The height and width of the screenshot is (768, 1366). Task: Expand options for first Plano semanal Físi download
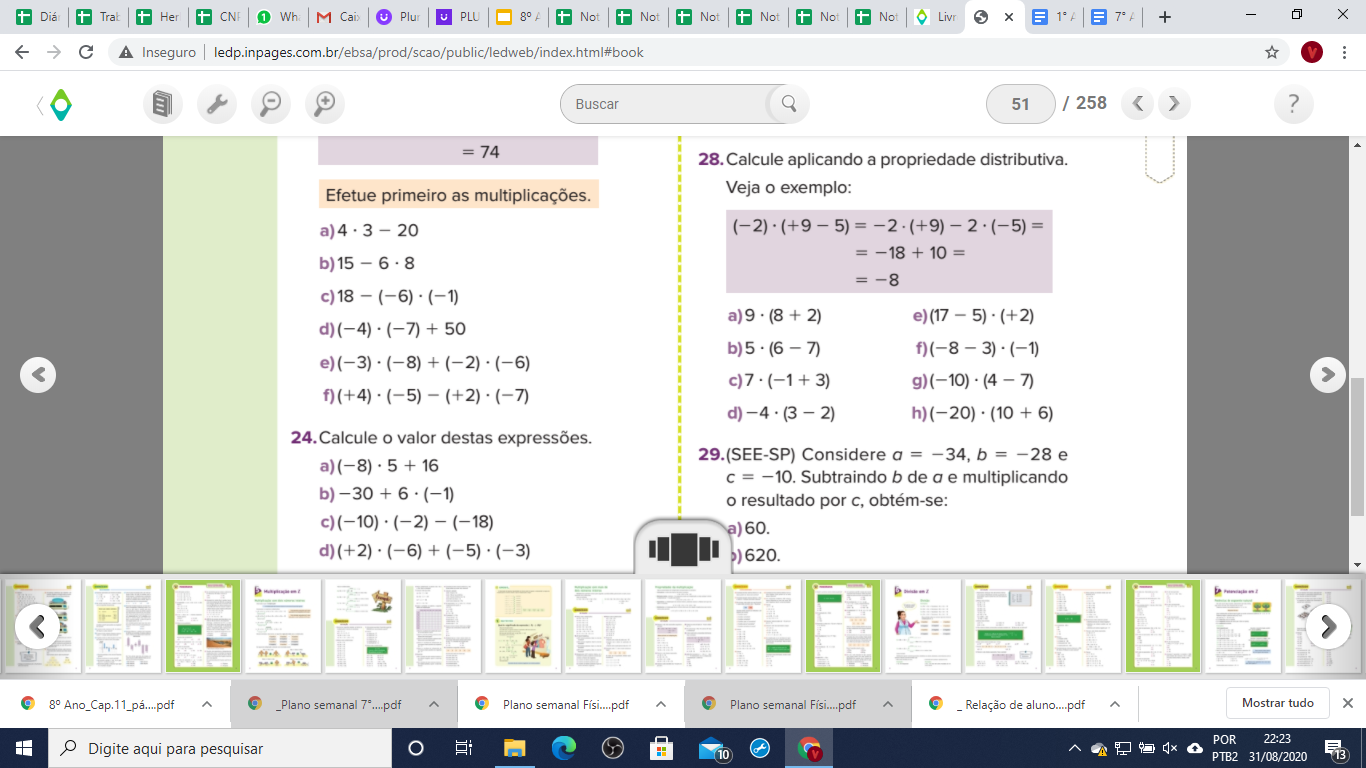(661, 704)
